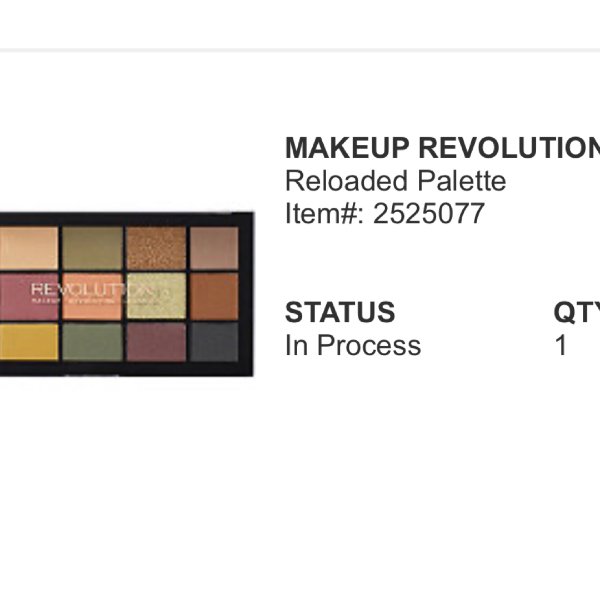600x600 pixels.
Task: Click the gold-green shimmer middle swatch
Action: pos(156,296)
